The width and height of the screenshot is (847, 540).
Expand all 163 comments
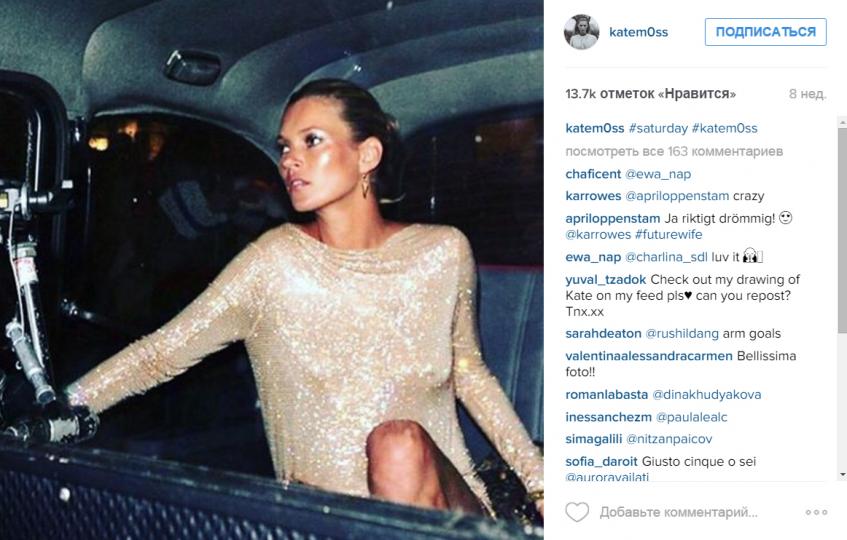[x=674, y=151]
